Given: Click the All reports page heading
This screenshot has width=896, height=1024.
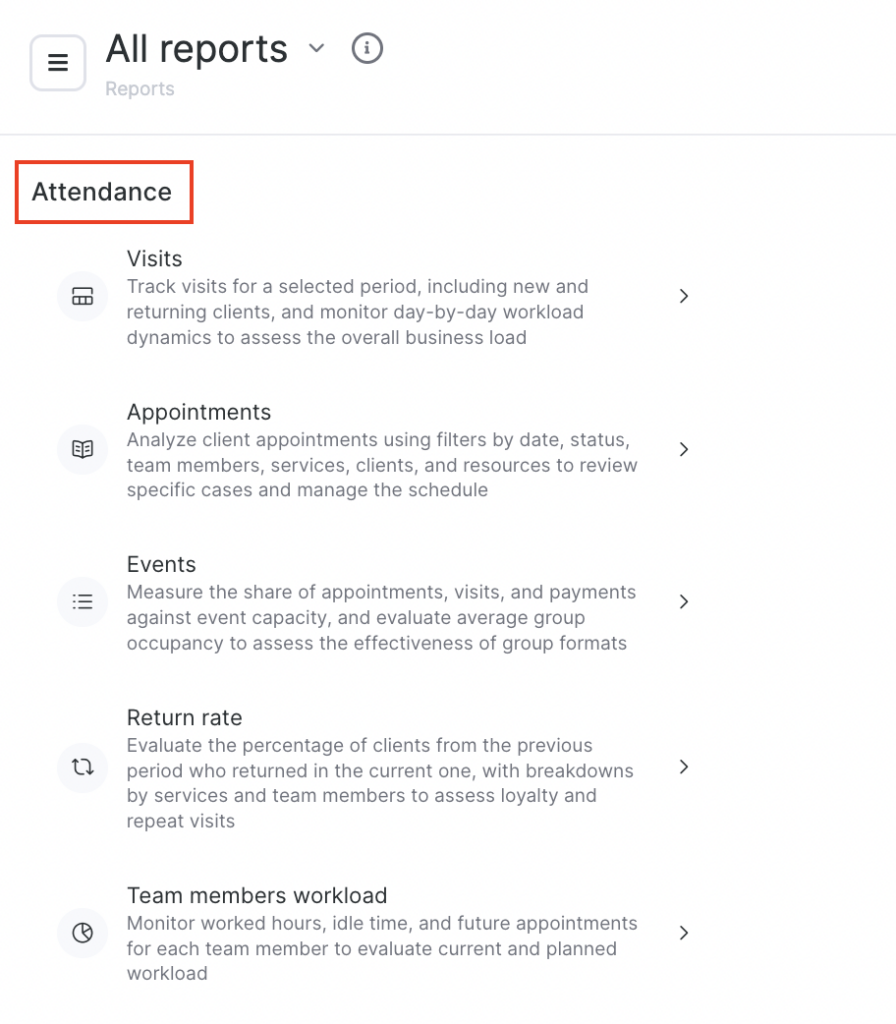Looking at the screenshot, I should [196, 48].
